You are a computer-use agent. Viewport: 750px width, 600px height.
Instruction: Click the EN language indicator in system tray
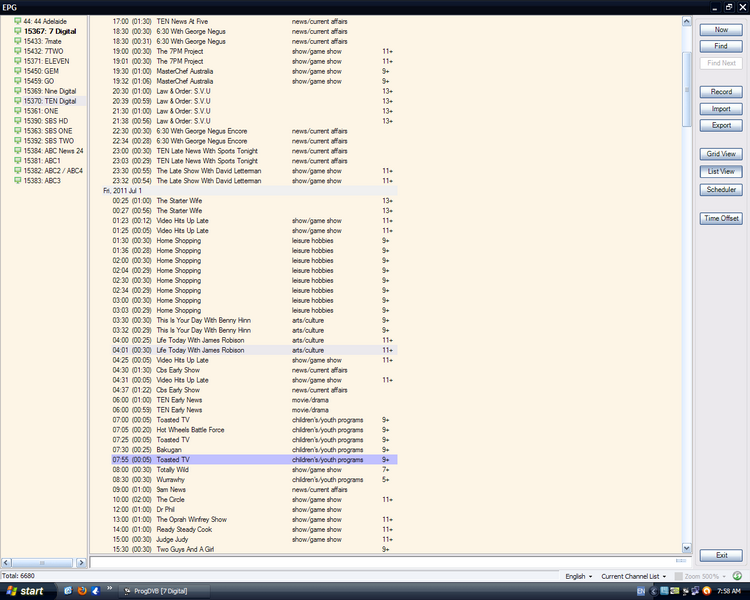click(x=640, y=591)
